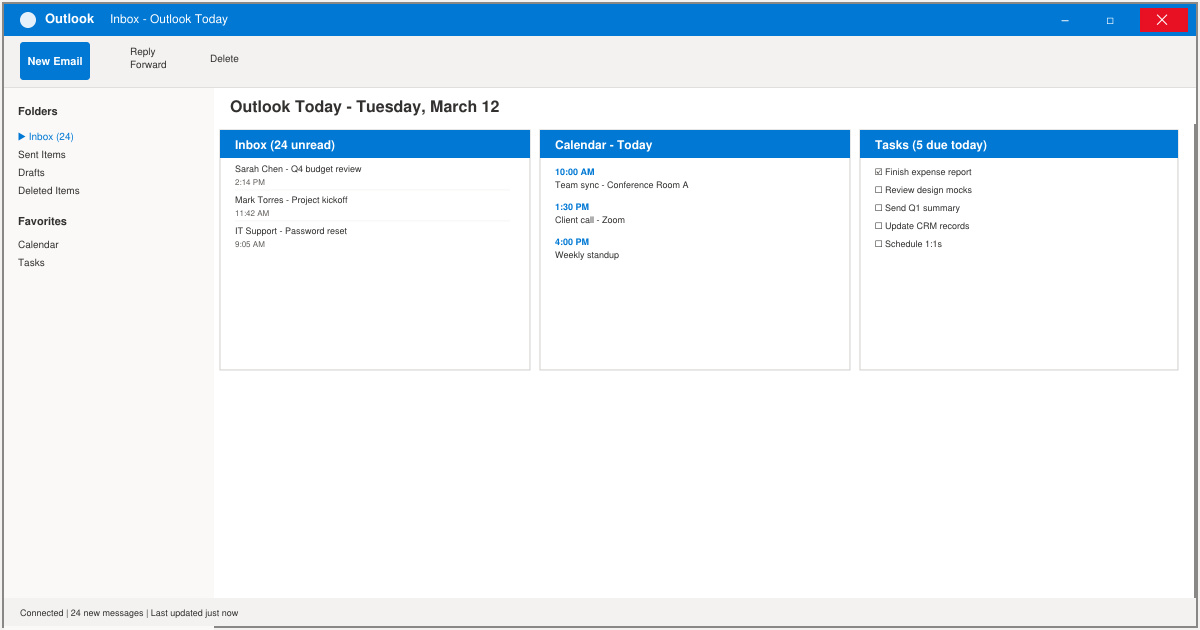Viewport: 1200px width, 630px height.
Task: Open the Team sync - Conference Room A event
Action: (622, 185)
